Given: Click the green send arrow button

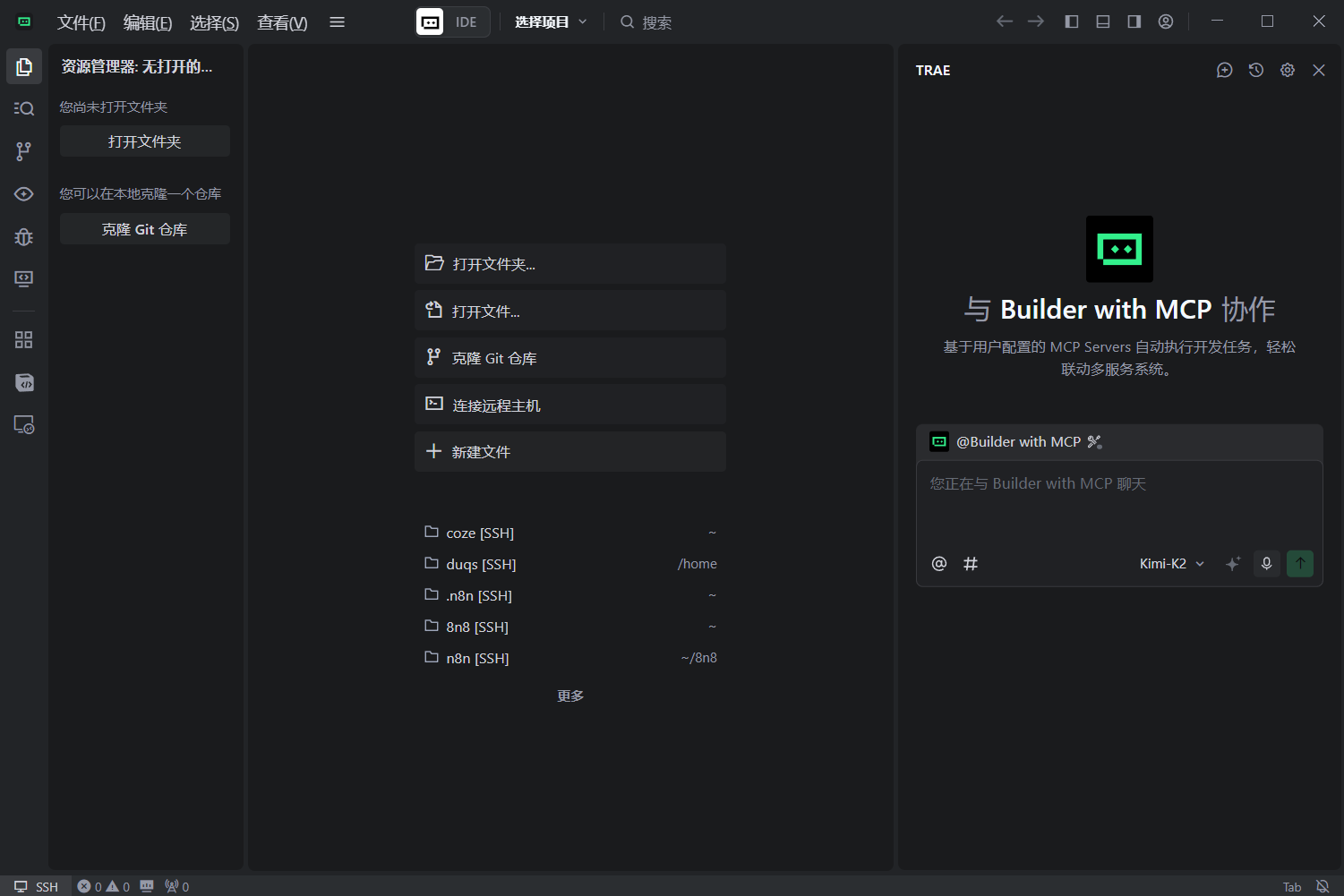Looking at the screenshot, I should tap(1300, 563).
